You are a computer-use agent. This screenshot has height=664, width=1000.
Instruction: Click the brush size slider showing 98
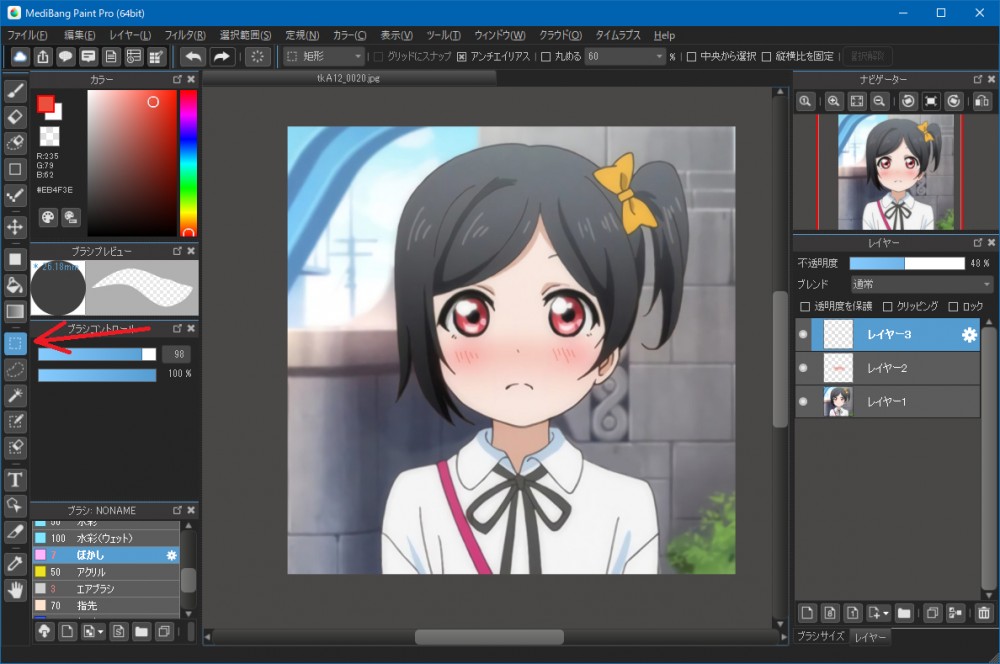click(x=97, y=354)
